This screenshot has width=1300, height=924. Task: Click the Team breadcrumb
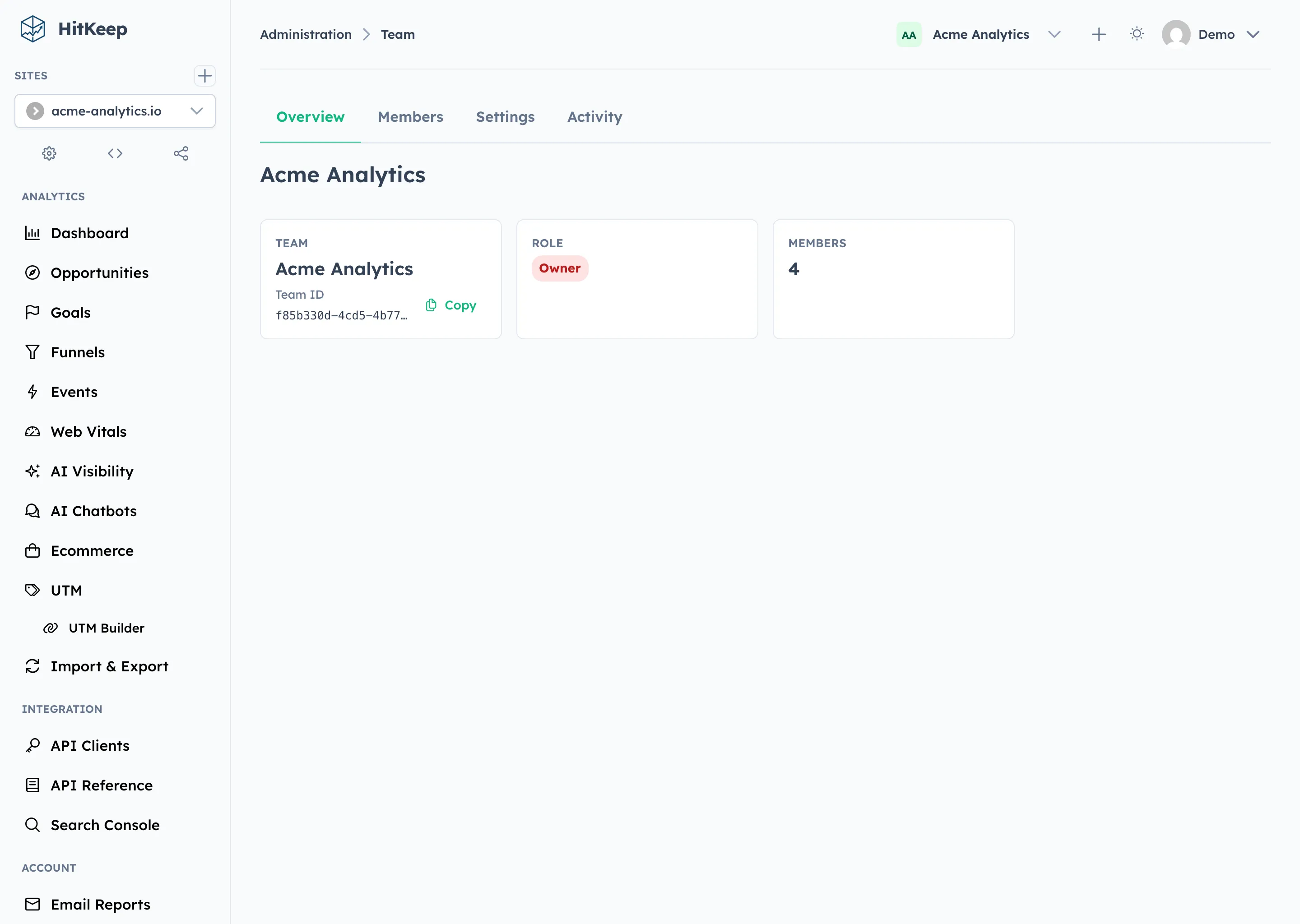[x=398, y=34]
